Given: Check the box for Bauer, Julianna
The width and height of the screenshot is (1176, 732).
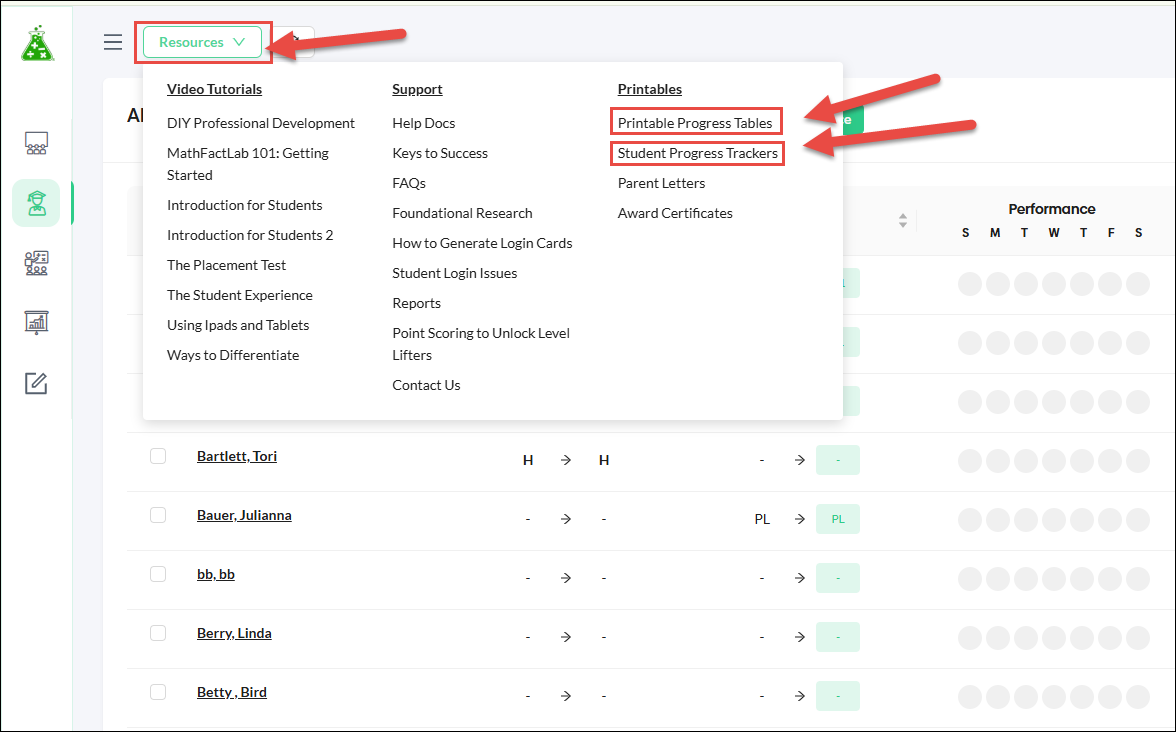Looking at the screenshot, I should pyautogui.click(x=158, y=515).
